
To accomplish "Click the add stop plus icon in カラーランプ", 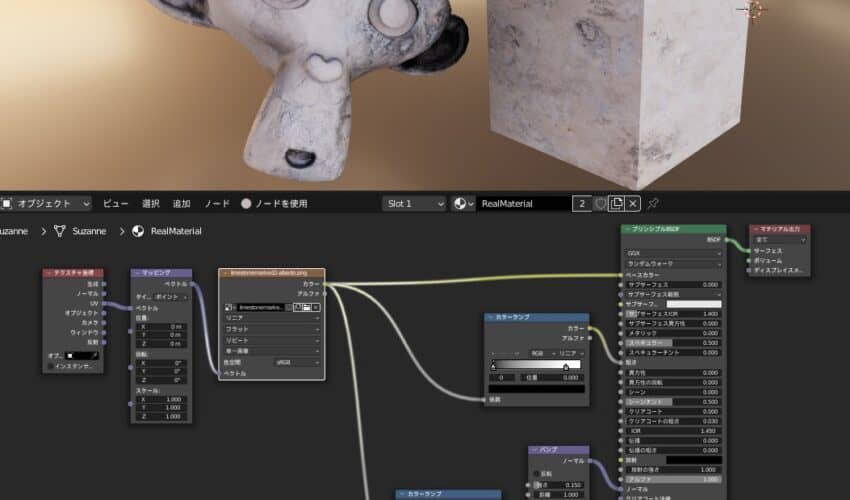I will pyautogui.click(x=493, y=353).
